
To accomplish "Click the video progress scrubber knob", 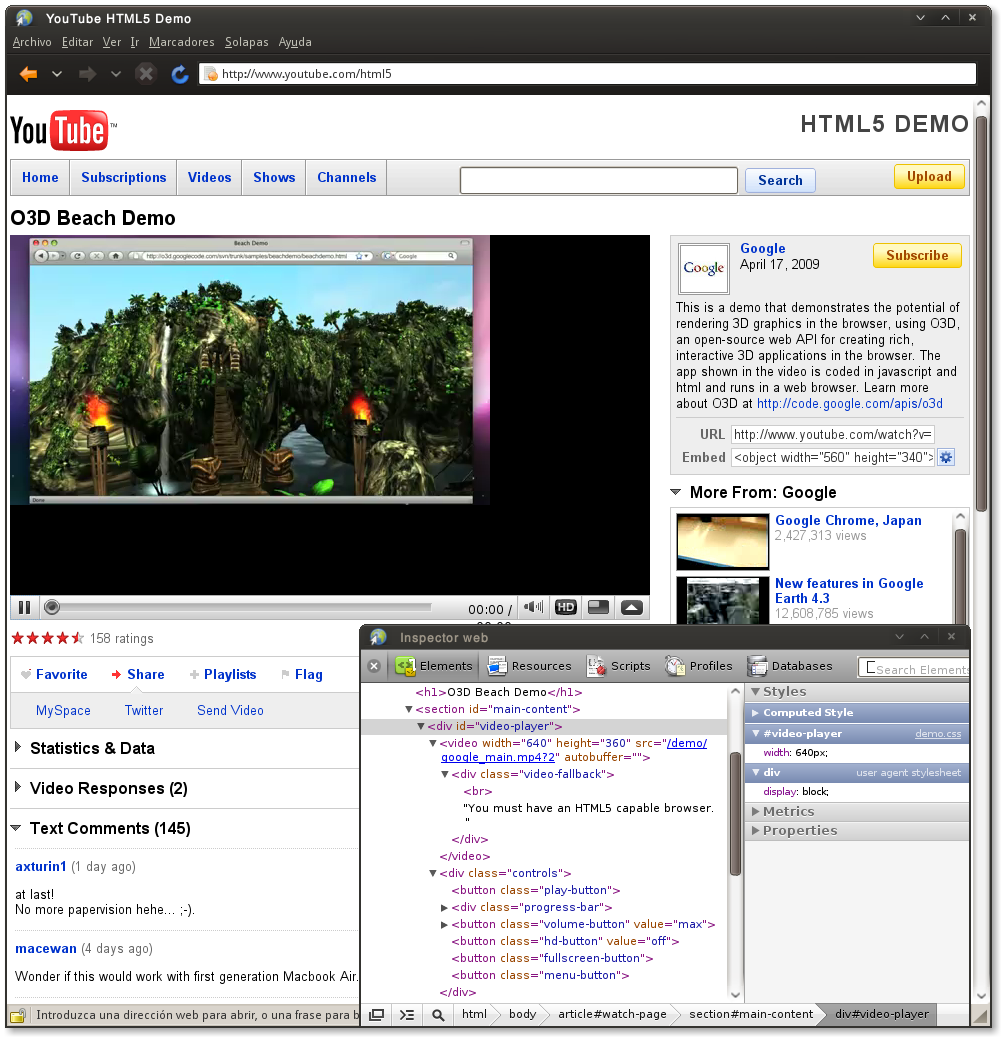I will coord(52,607).
